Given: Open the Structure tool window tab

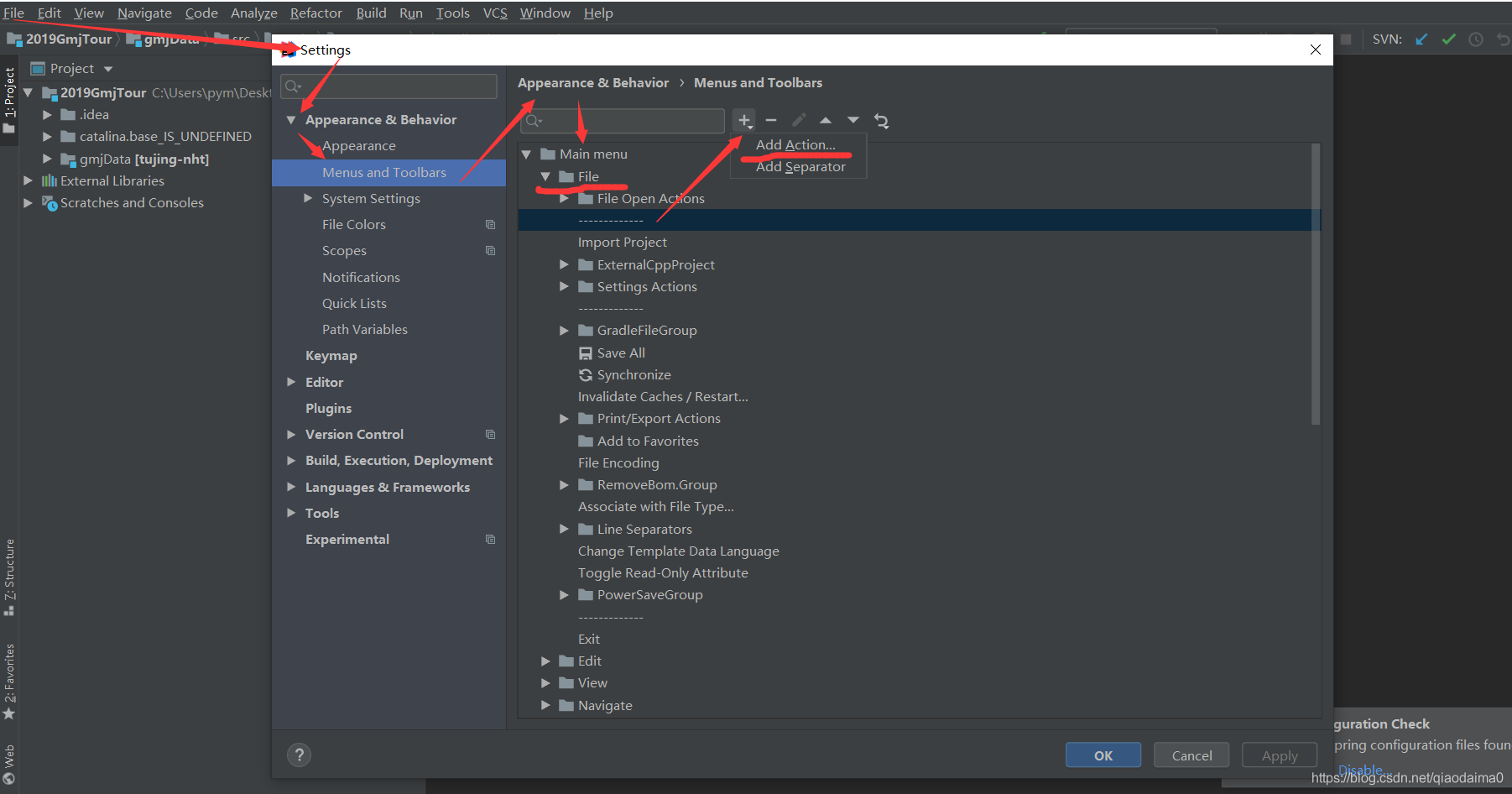Looking at the screenshot, I should 9,577.
